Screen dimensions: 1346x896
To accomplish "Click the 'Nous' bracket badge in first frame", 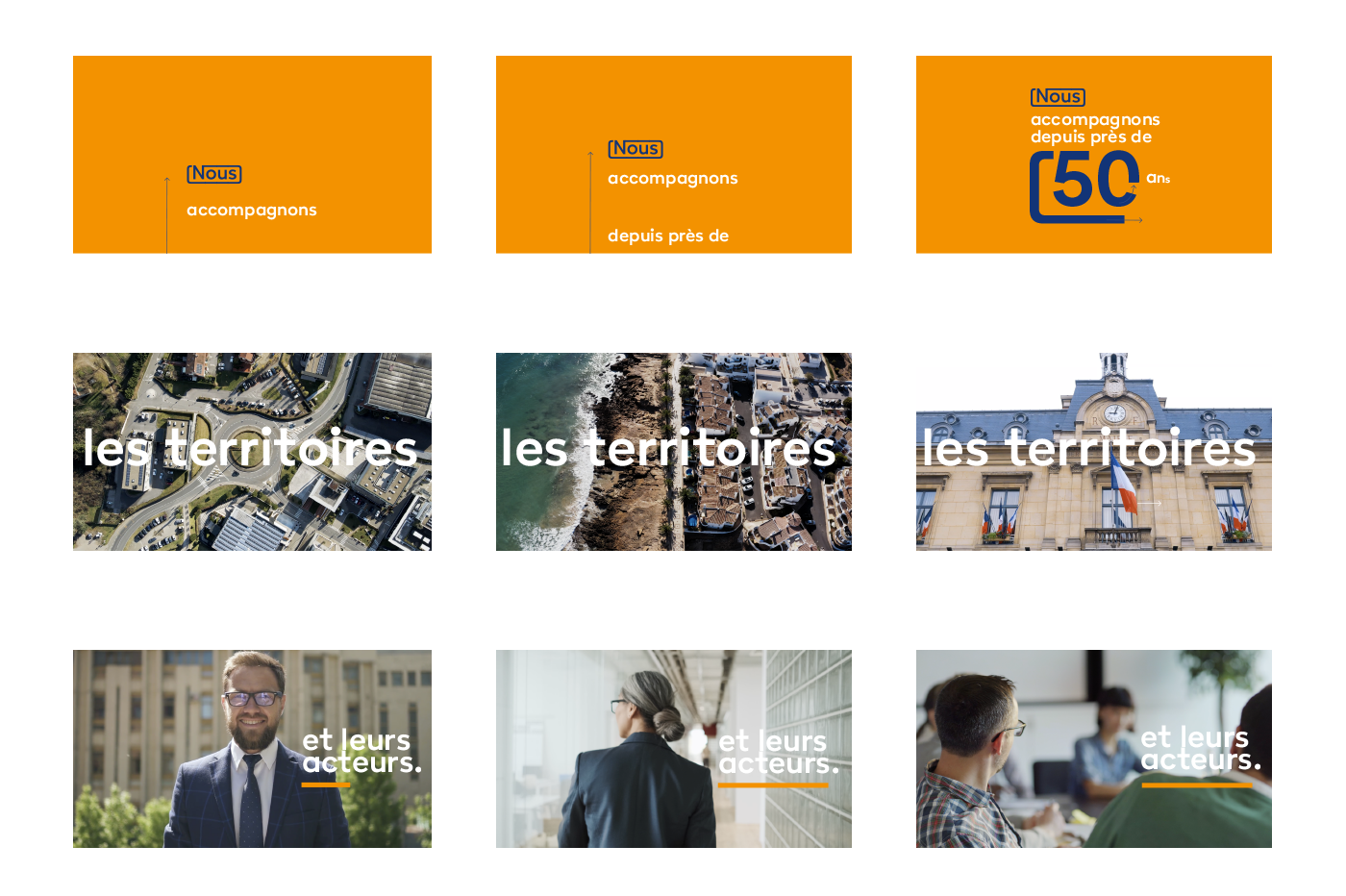I will pos(214,174).
